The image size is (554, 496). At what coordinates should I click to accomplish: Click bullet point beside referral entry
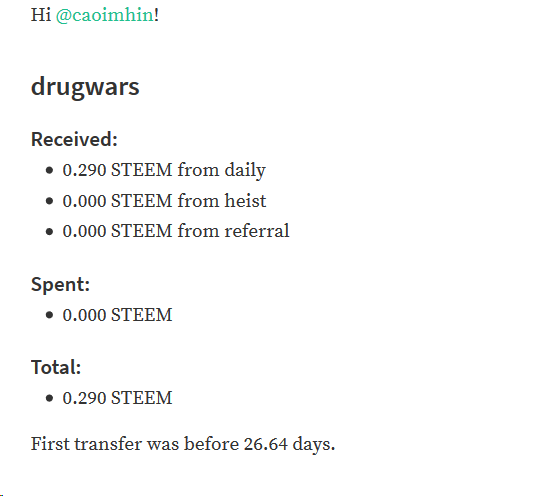click(49, 232)
